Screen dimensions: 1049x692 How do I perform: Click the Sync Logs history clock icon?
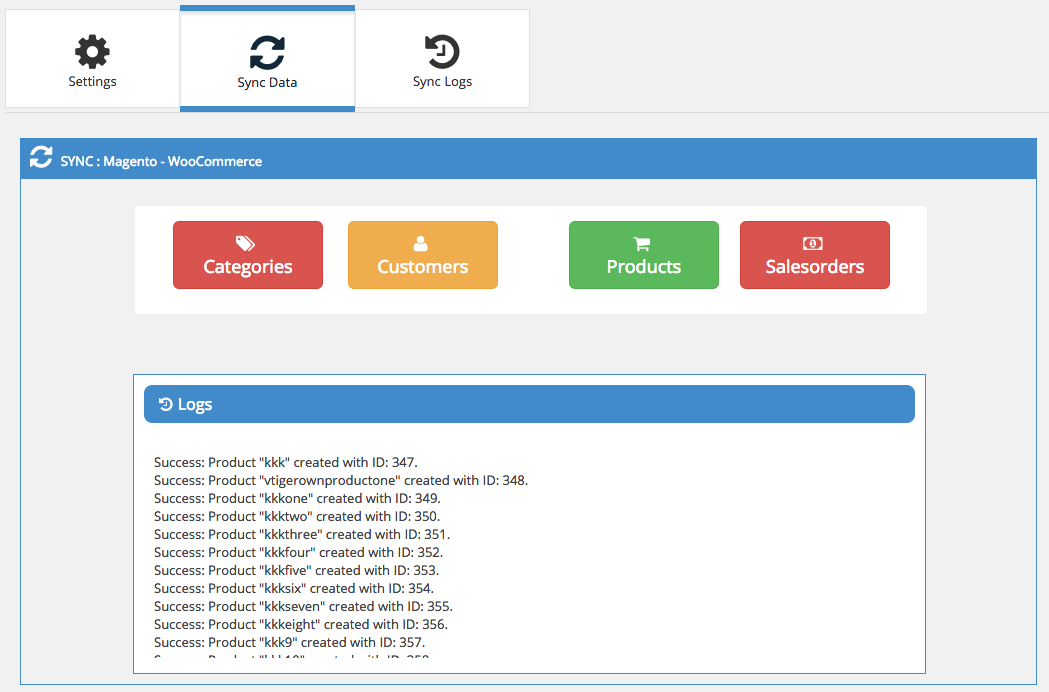442,52
